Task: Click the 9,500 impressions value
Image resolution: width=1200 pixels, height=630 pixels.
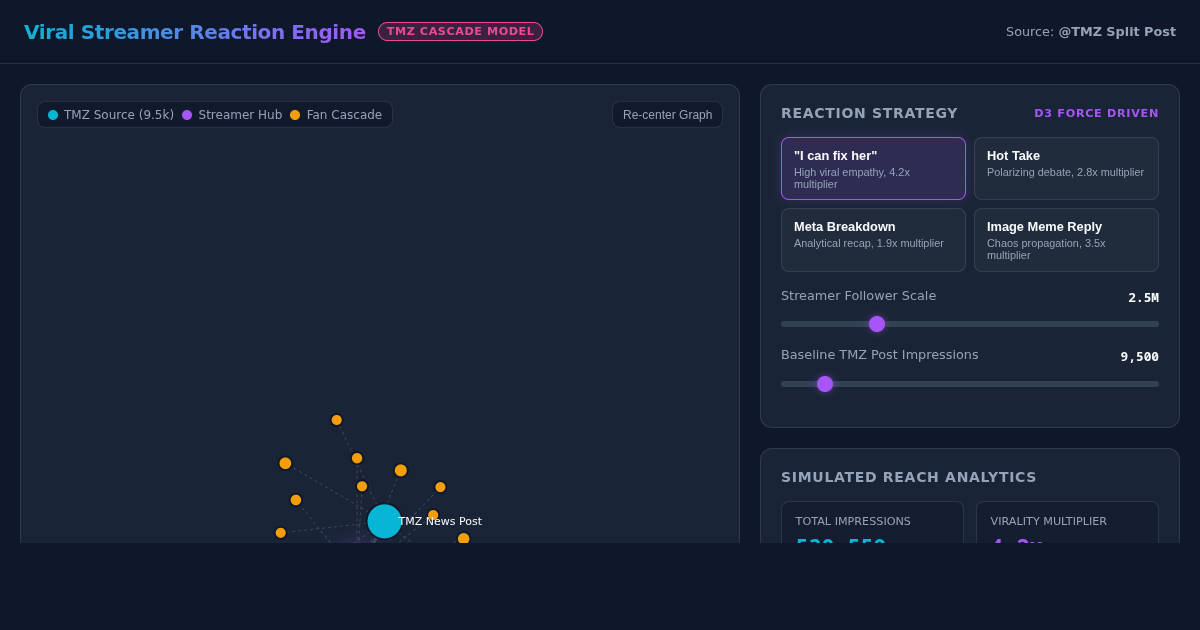Action: pos(1139,357)
